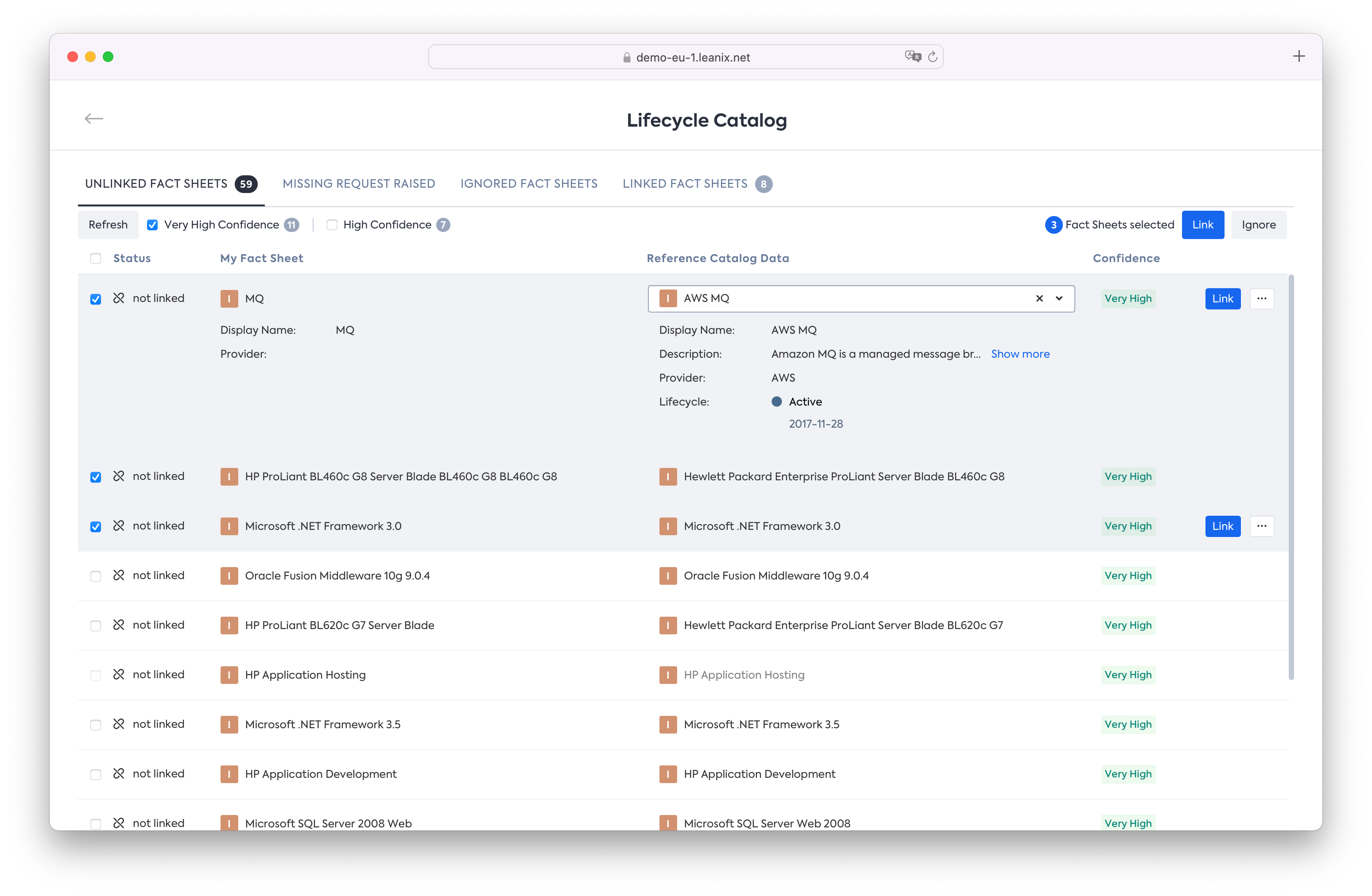Click orange IT component icon next to MQ
1372x896 pixels.
[x=229, y=298]
